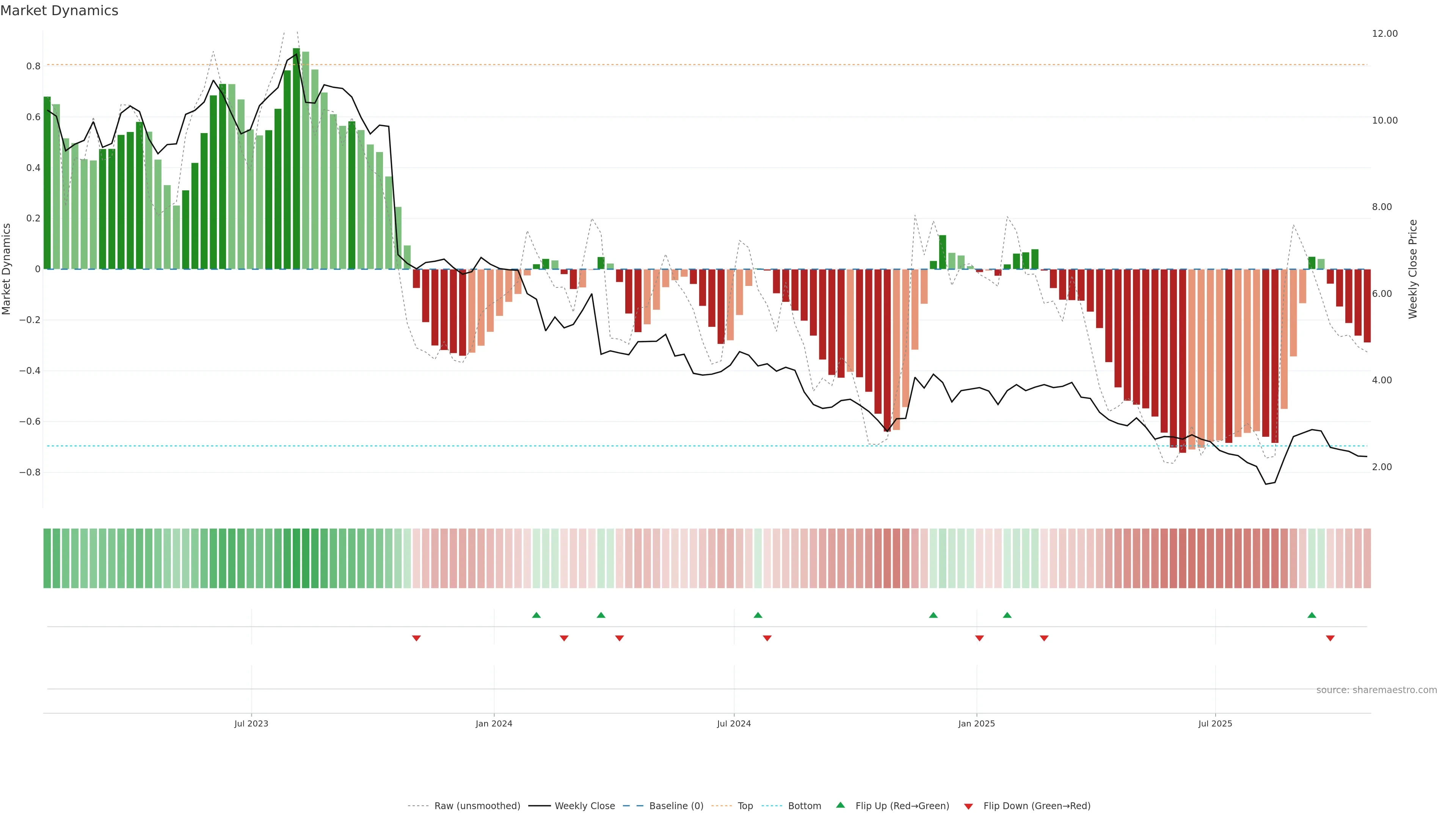
Task: Click the Market Dynamics chart title
Action: point(60,11)
